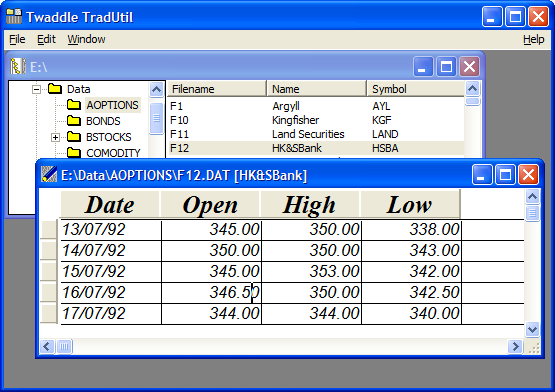Click the Argyll name entry
This screenshot has width=555, height=392.
pos(286,106)
